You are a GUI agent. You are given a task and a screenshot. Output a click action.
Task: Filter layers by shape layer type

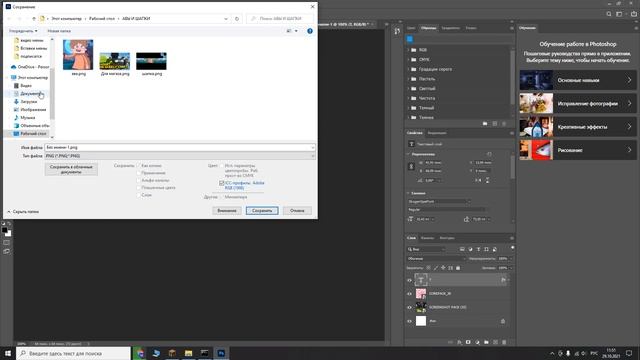click(487, 249)
